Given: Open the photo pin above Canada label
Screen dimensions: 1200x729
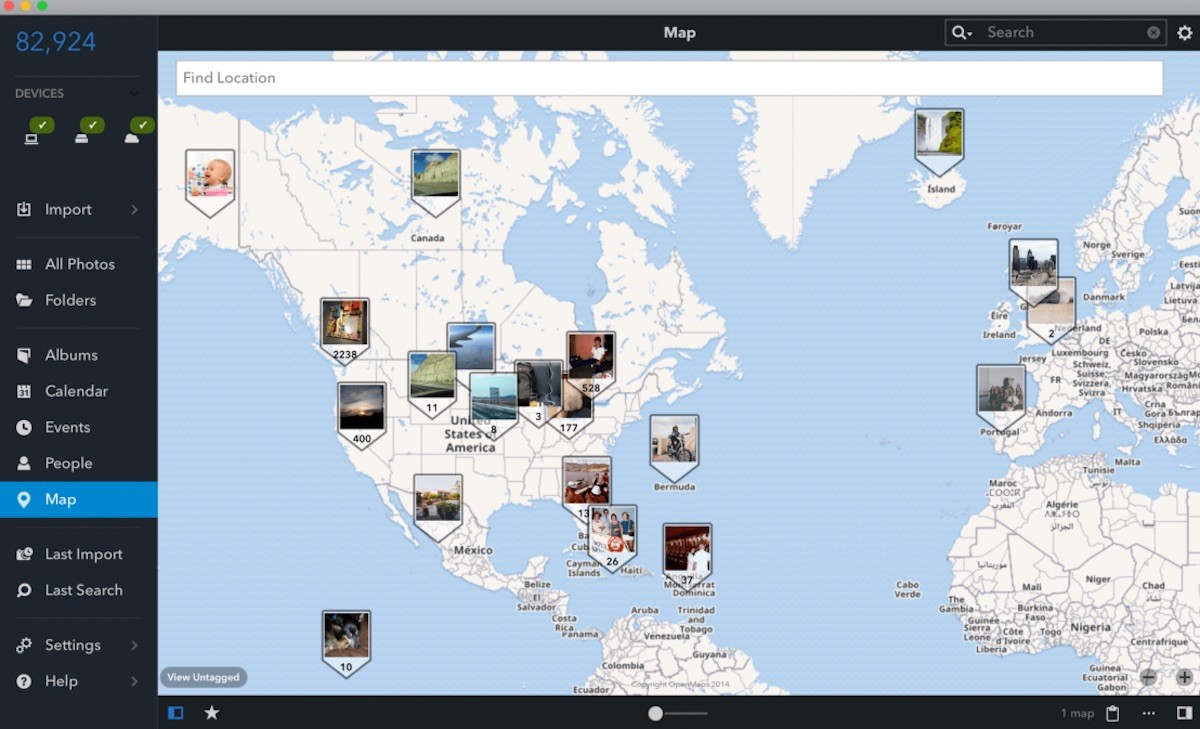Looking at the screenshot, I should tap(436, 183).
